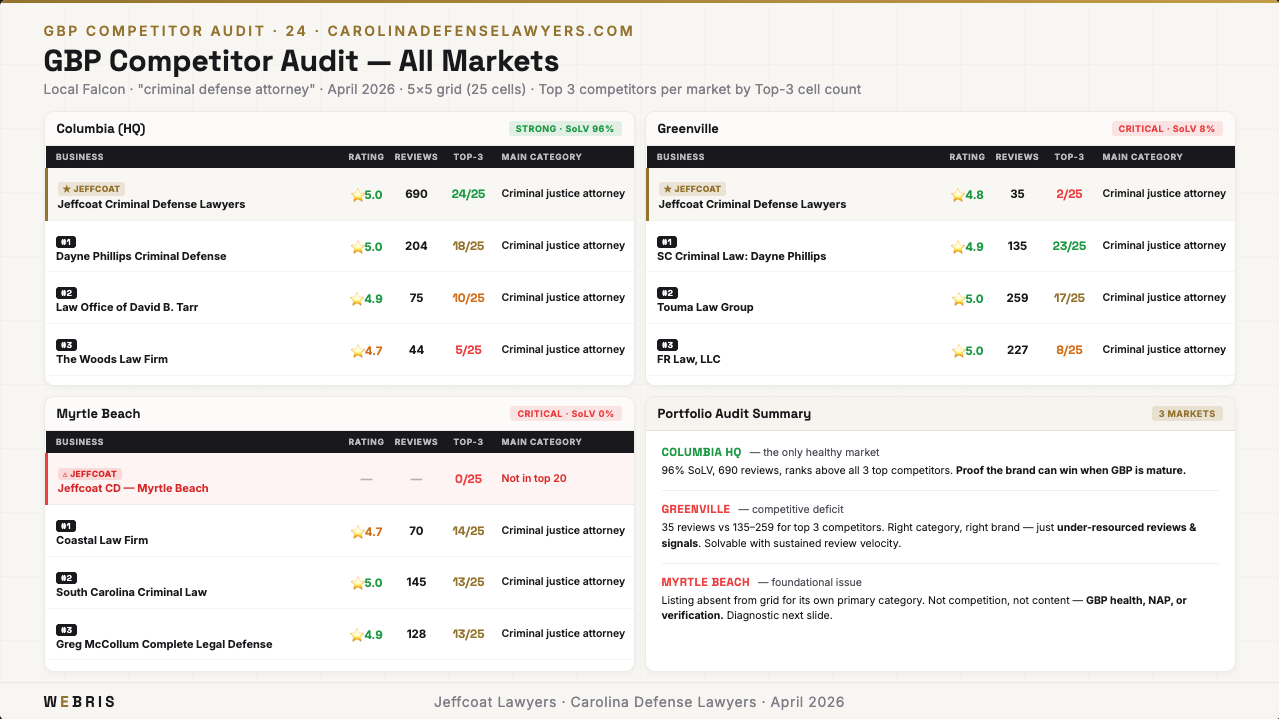Click the green COLUMBIA HQ summary label

(701, 453)
